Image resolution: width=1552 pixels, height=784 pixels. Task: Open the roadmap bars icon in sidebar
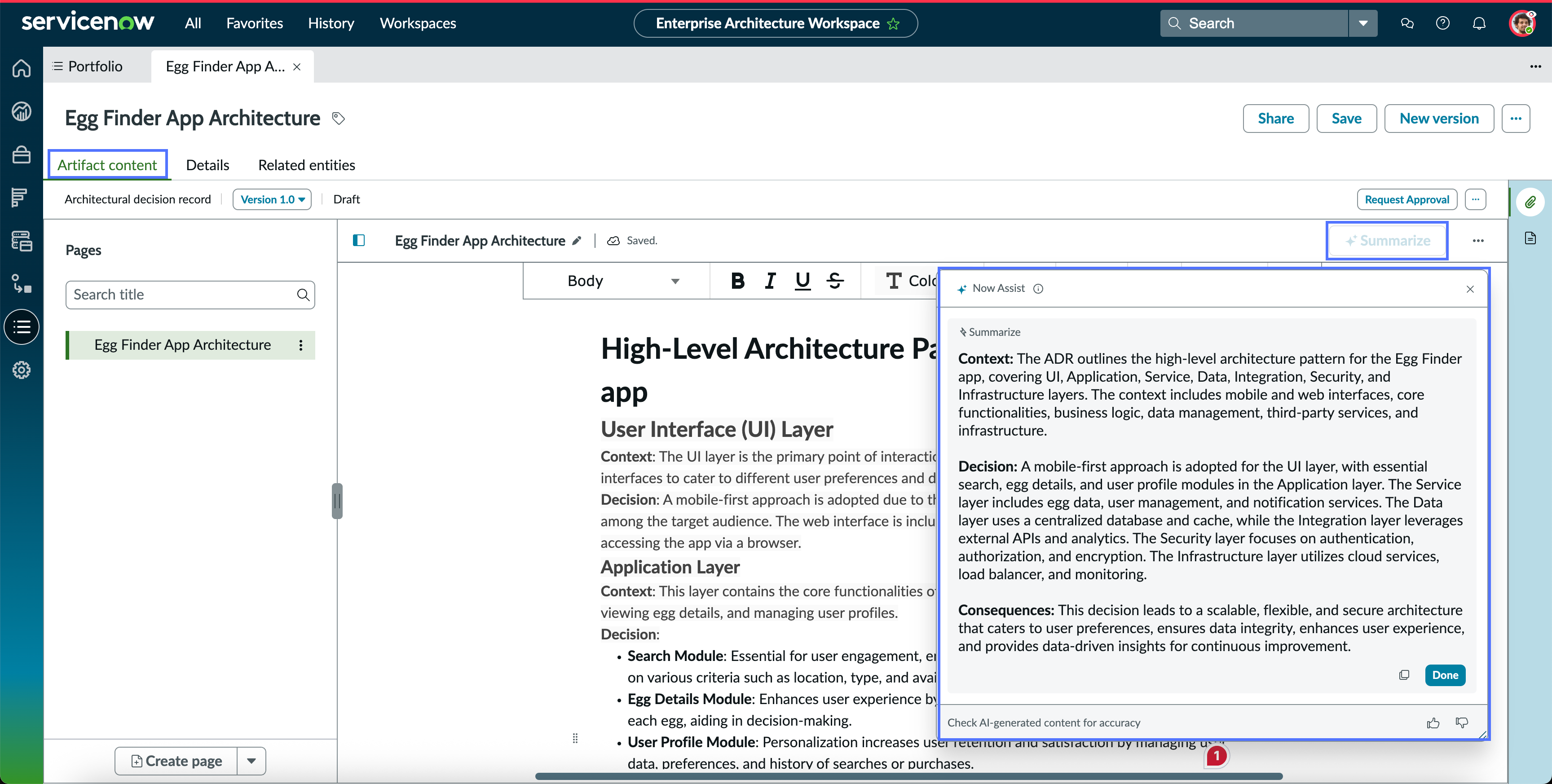19,197
